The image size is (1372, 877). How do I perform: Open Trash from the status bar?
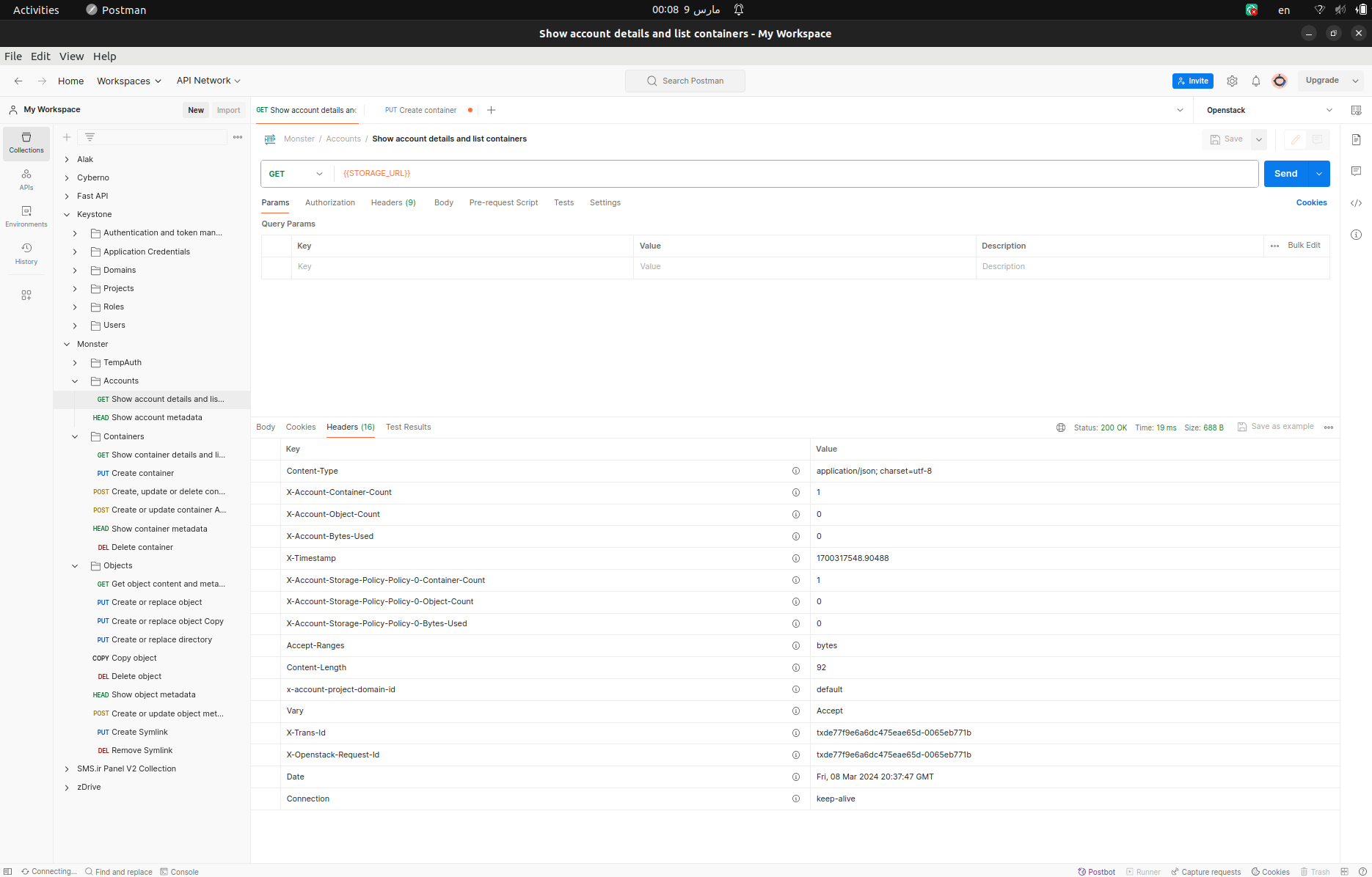[x=1315, y=872]
